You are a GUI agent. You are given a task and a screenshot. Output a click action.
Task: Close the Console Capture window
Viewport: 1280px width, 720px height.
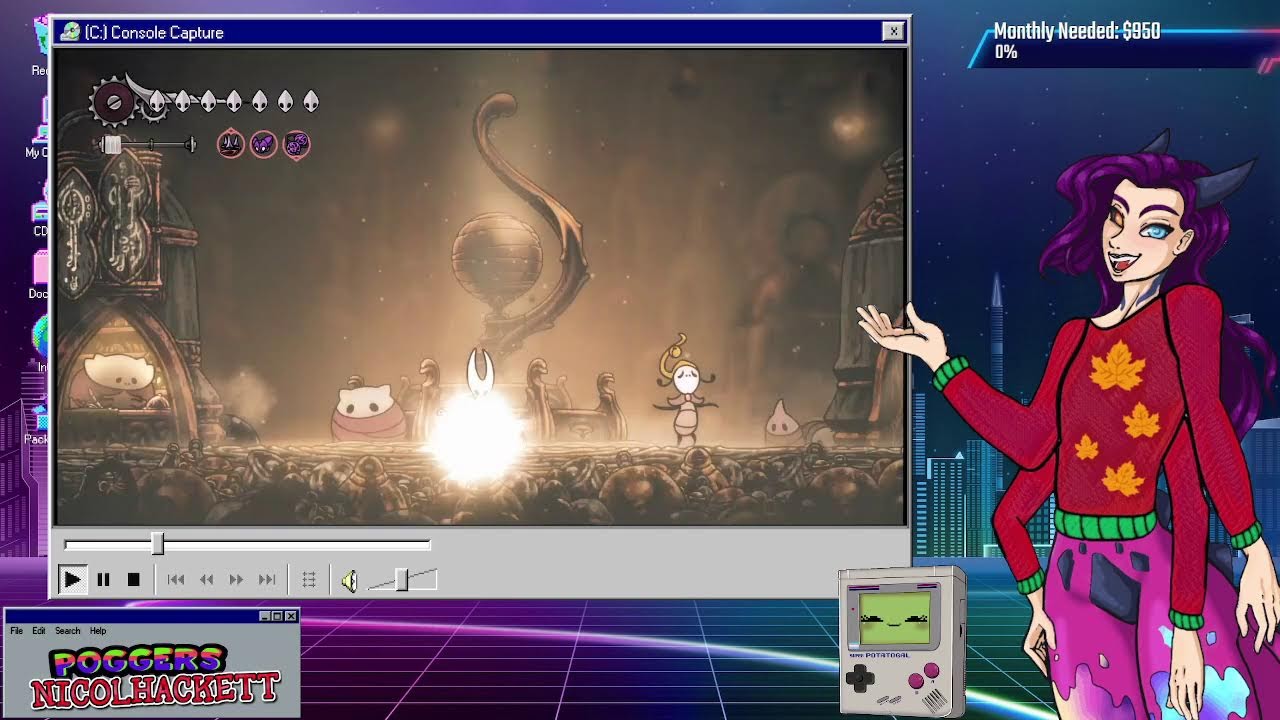click(893, 32)
